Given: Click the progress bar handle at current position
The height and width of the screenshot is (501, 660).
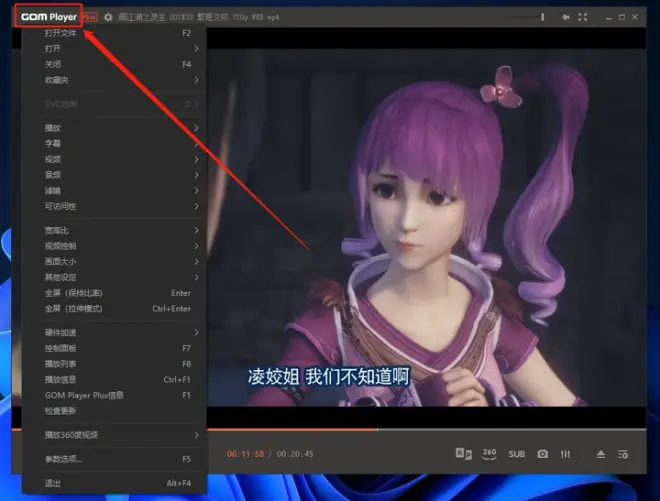Looking at the screenshot, I should coord(377,429).
